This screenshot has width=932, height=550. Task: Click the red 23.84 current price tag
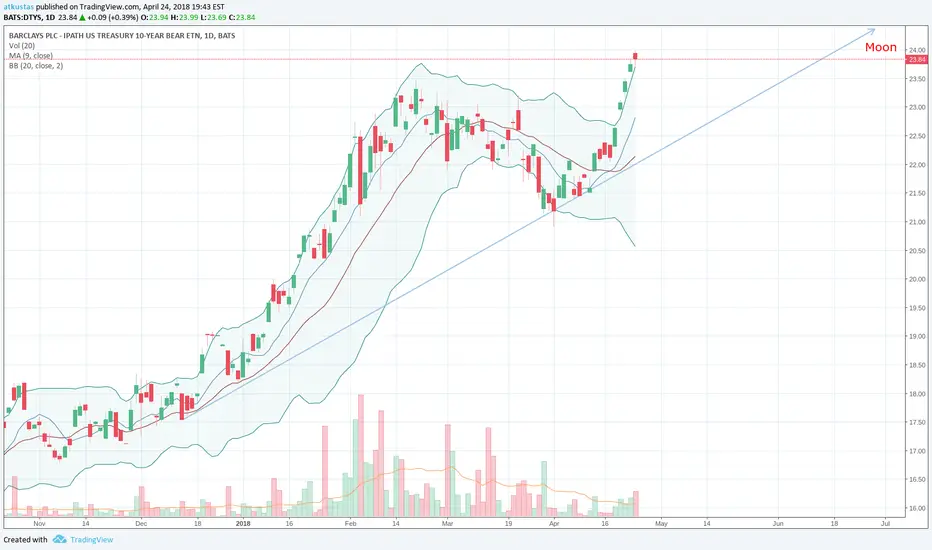pyautogui.click(x=917, y=59)
